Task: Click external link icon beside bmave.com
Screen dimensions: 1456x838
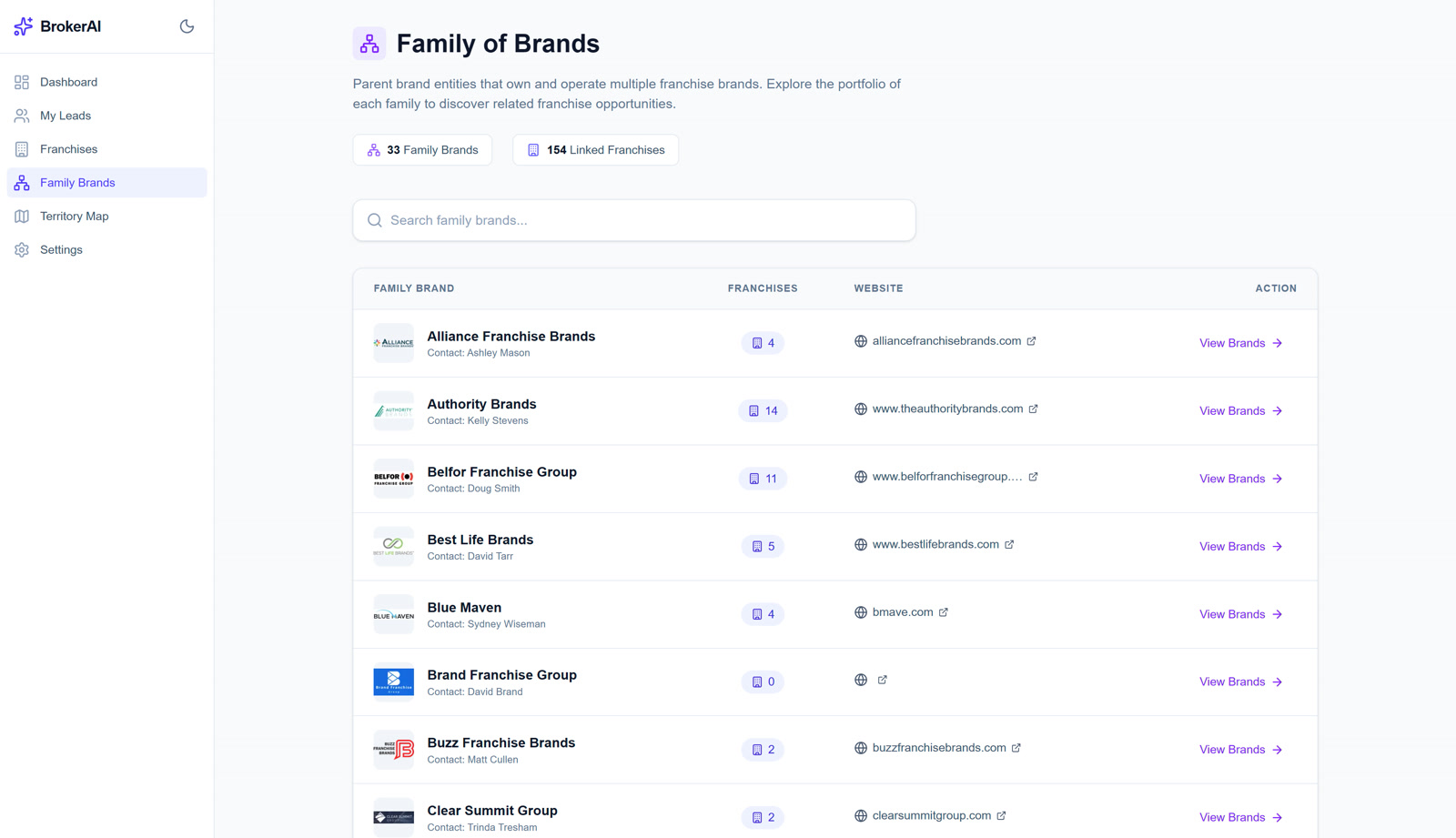Action: click(x=944, y=612)
